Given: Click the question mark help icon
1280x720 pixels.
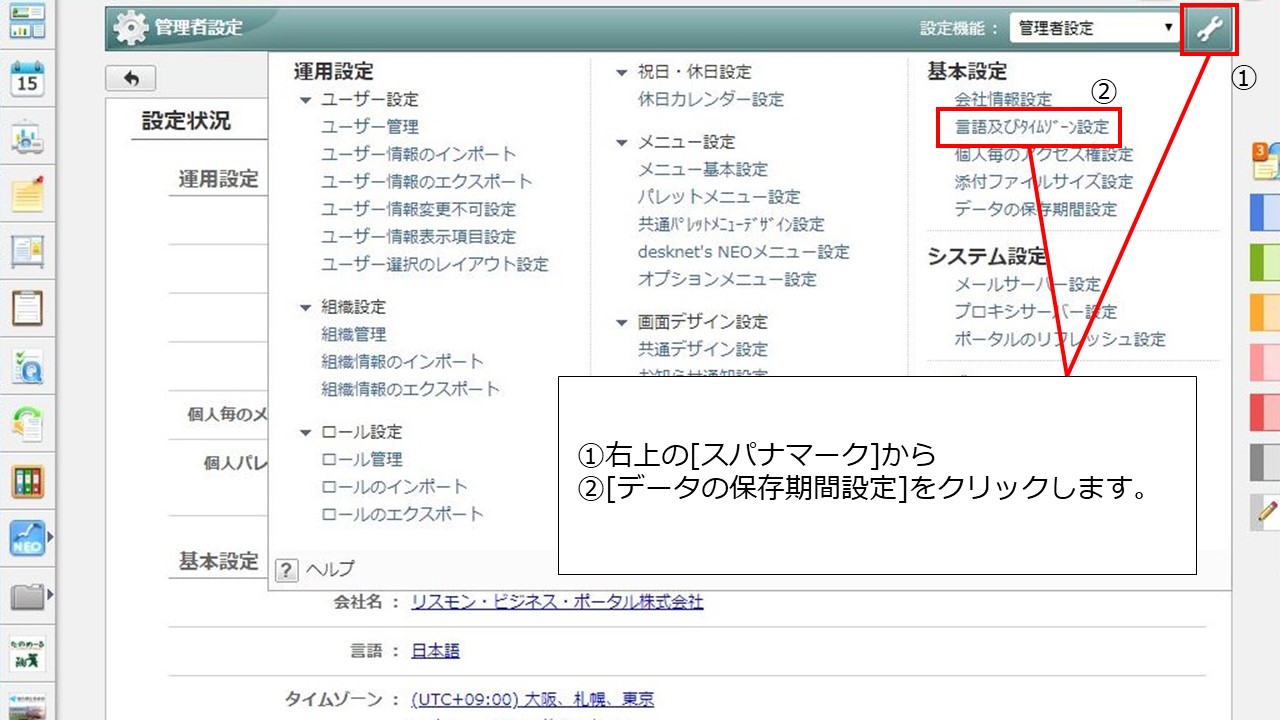Looking at the screenshot, I should (286, 570).
